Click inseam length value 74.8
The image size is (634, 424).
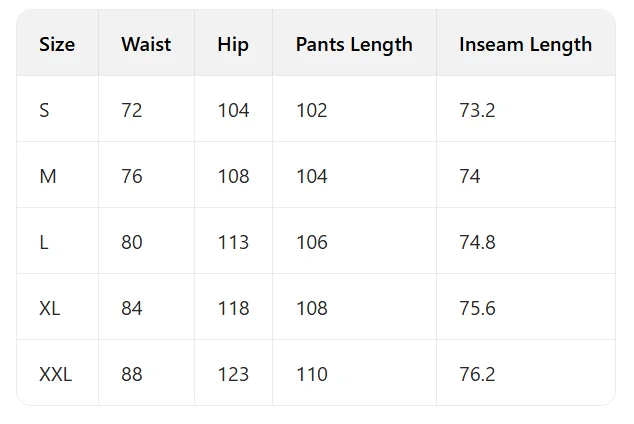(x=477, y=242)
